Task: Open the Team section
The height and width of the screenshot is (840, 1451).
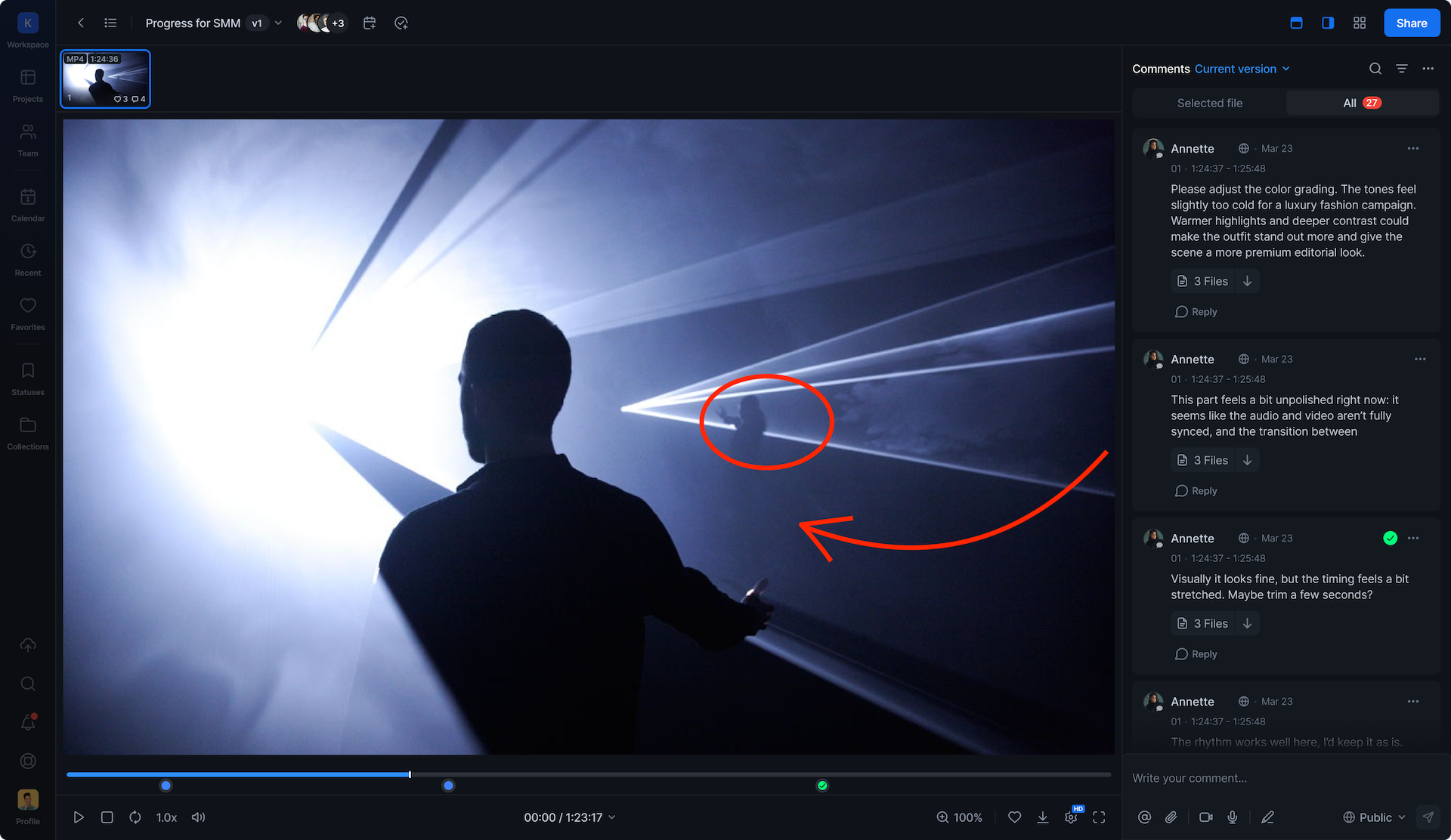Action: point(28,140)
